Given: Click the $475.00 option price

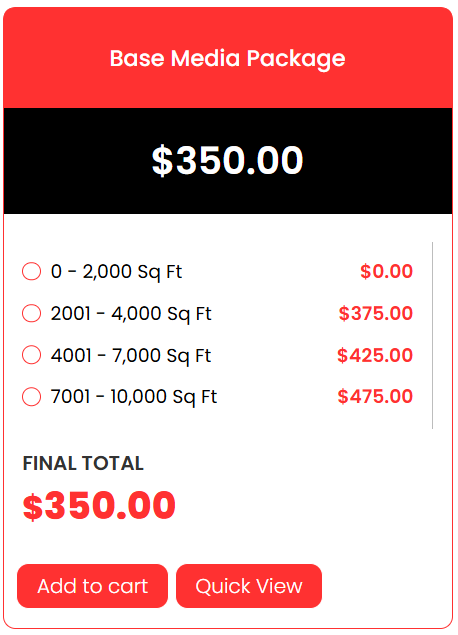Looking at the screenshot, I should 375,396.
